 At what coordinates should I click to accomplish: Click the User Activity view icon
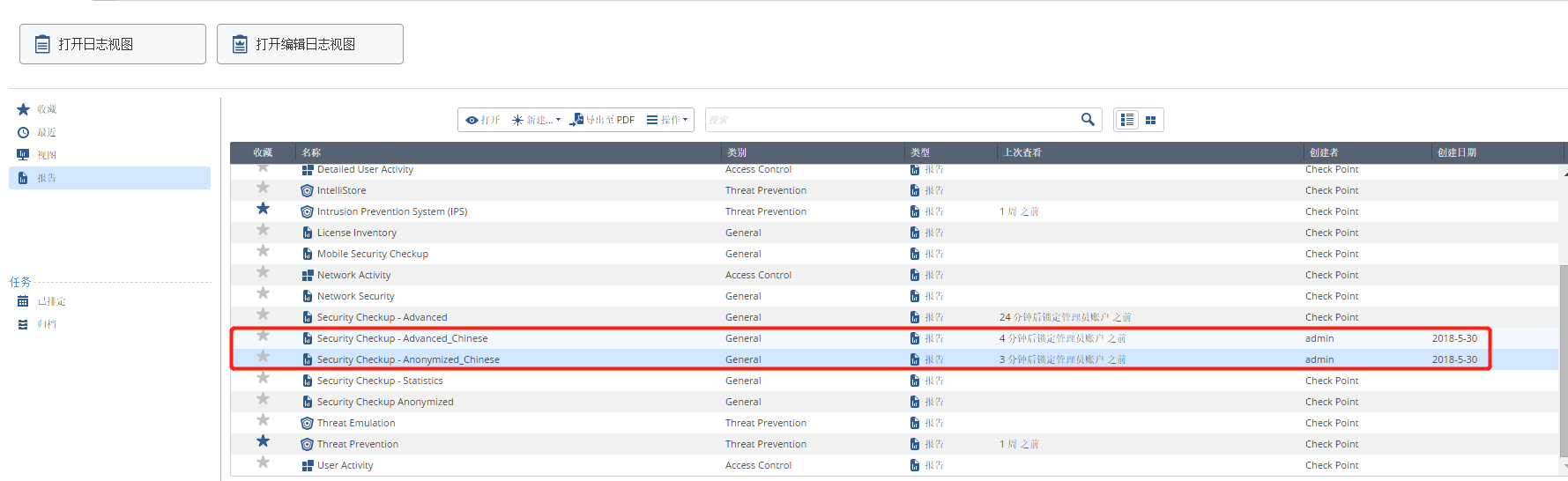tap(307, 465)
